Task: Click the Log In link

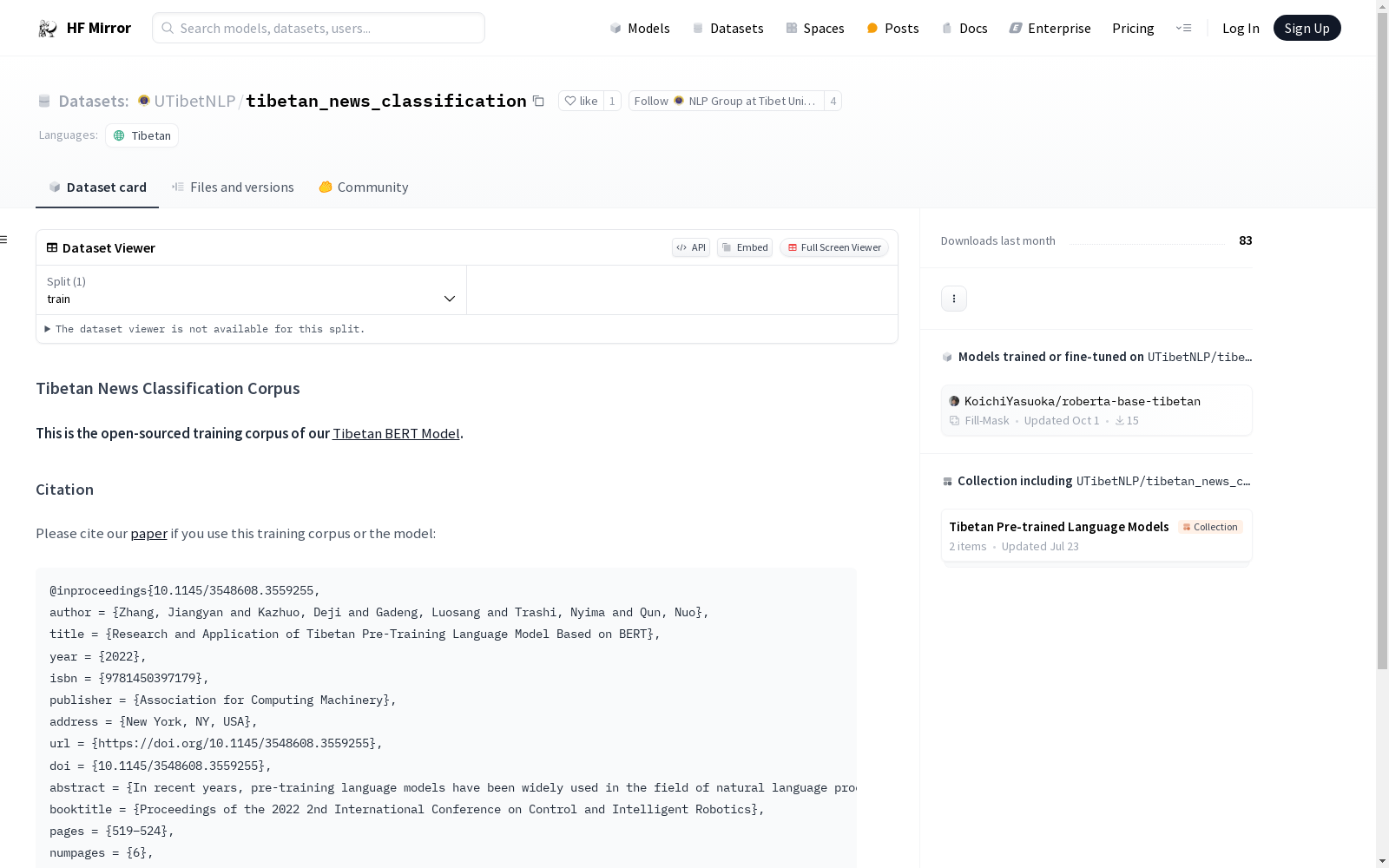Action: [1241, 28]
